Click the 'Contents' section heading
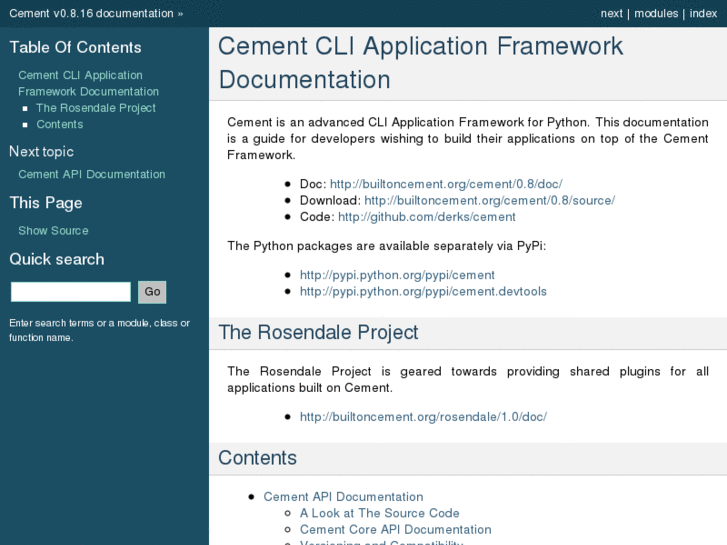Image resolution: width=727 pixels, height=545 pixels. point(257,458)
